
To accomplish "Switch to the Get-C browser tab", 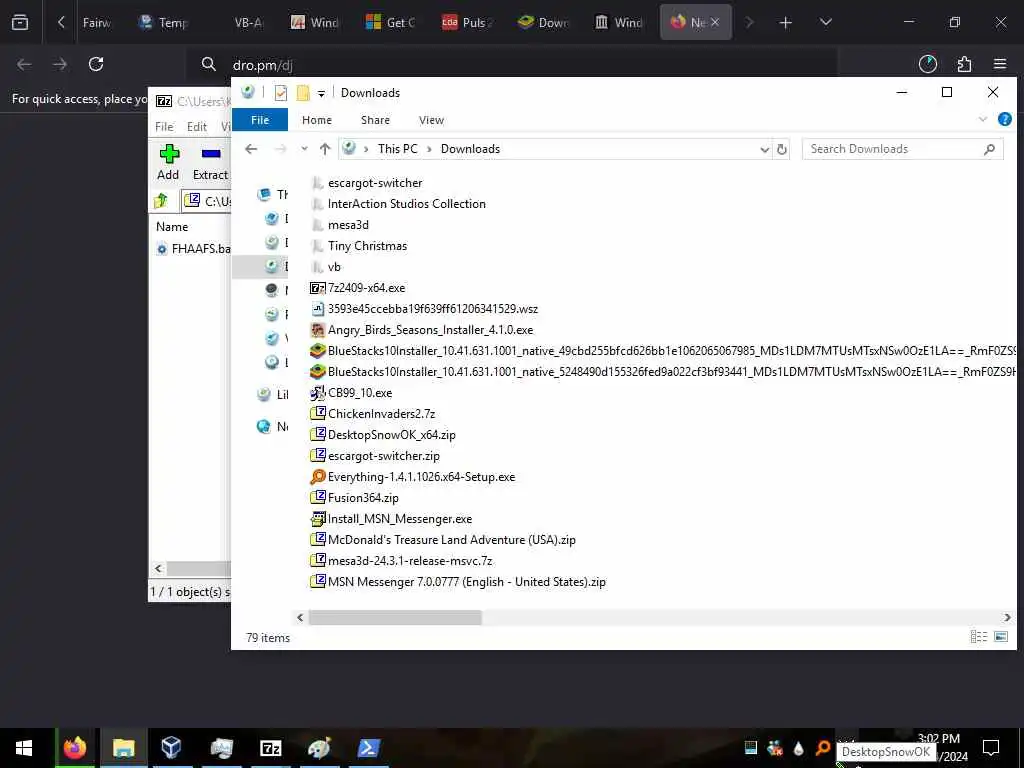I will [x=391, y=23].
